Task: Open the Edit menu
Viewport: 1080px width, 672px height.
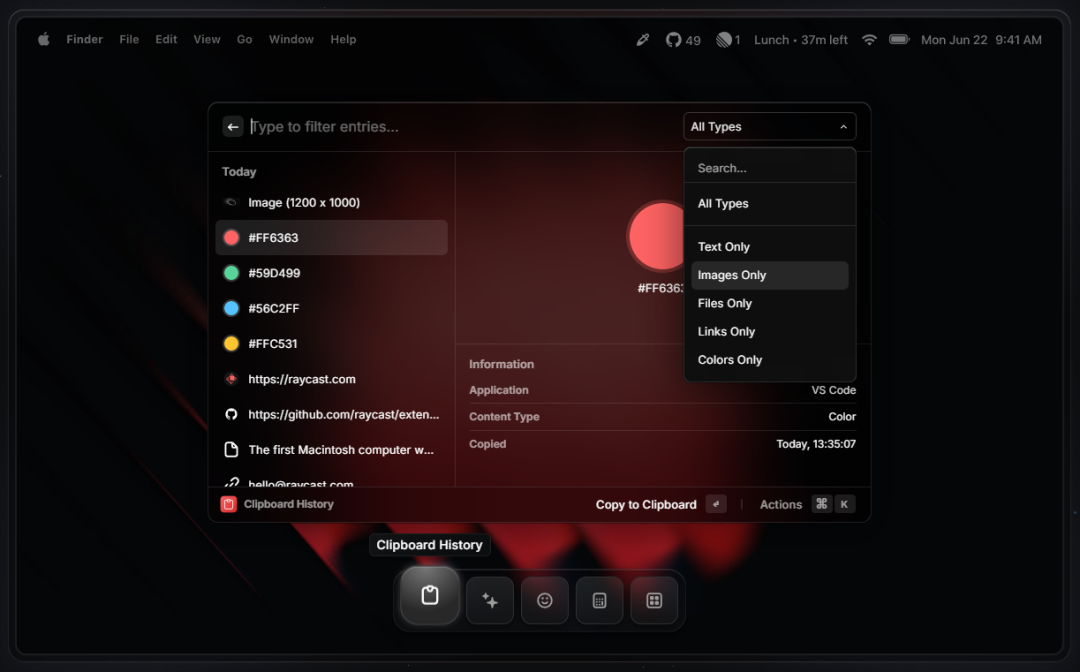Action: 166,39
